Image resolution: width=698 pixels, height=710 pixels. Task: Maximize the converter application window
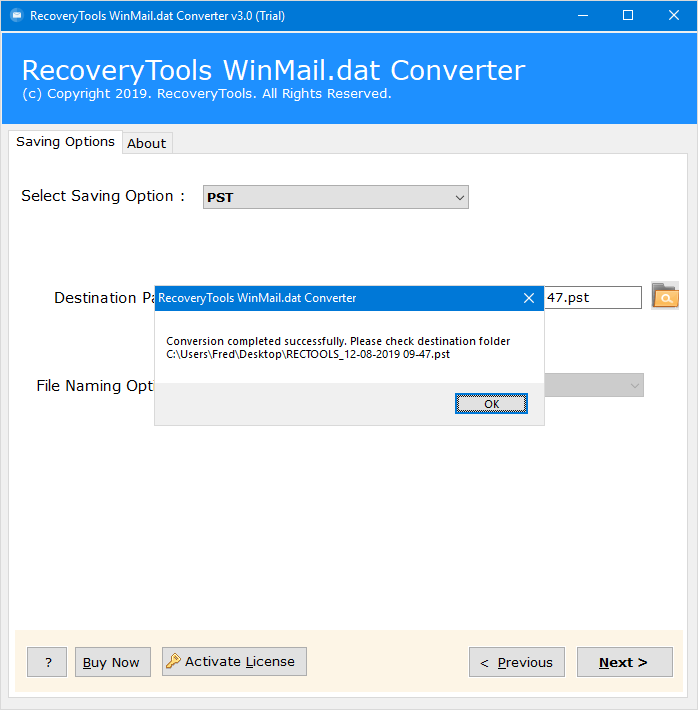tap(628, 16)
